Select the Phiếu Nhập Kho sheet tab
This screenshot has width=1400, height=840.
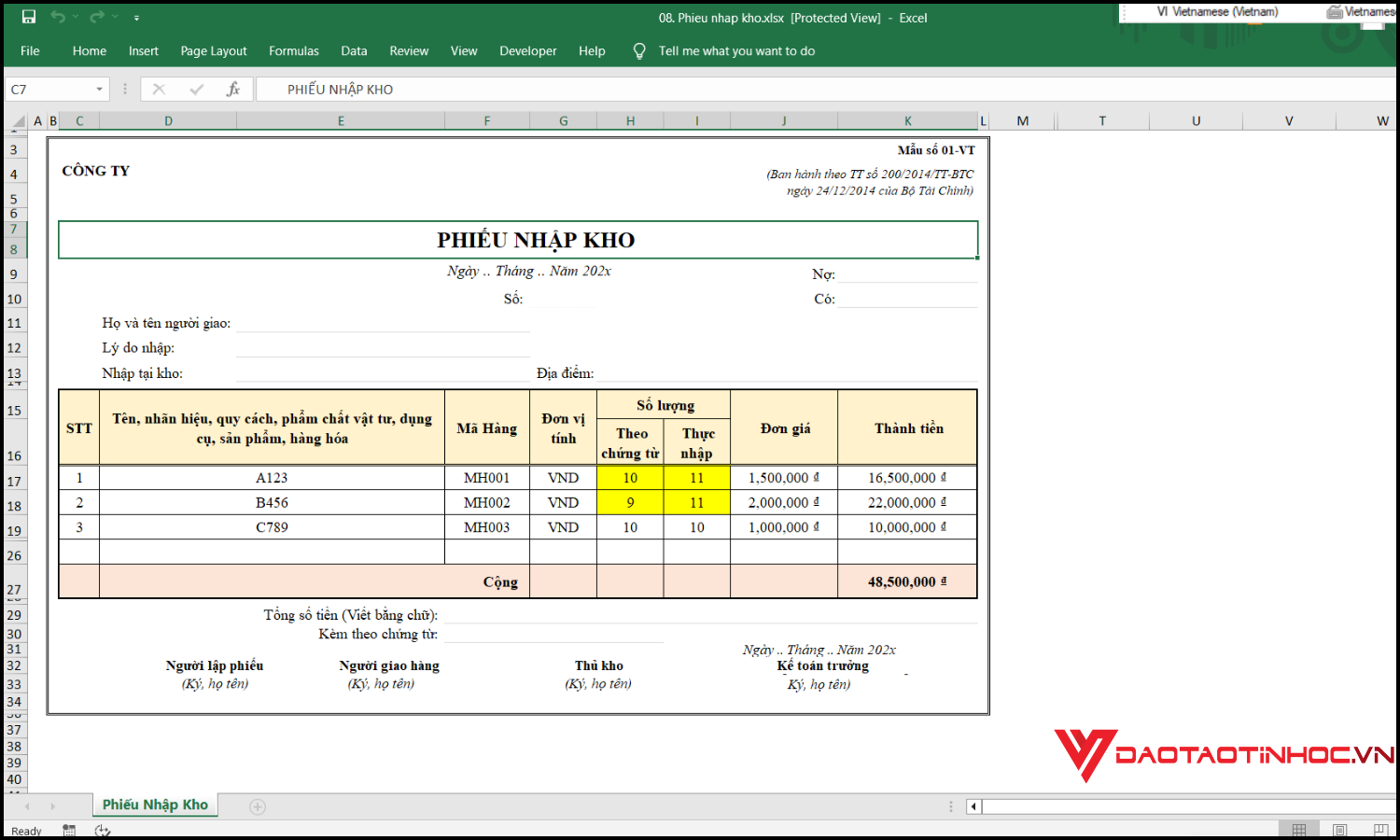pos(155,805)
